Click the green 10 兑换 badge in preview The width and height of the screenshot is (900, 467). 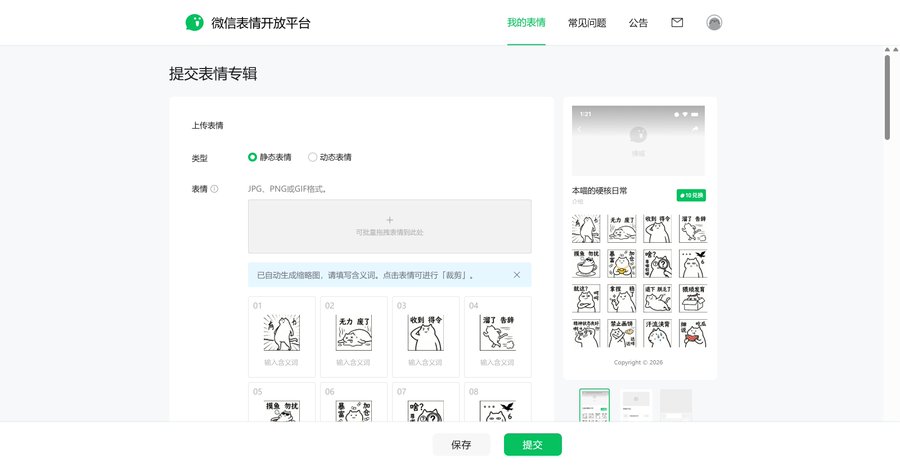pos(691,195)
